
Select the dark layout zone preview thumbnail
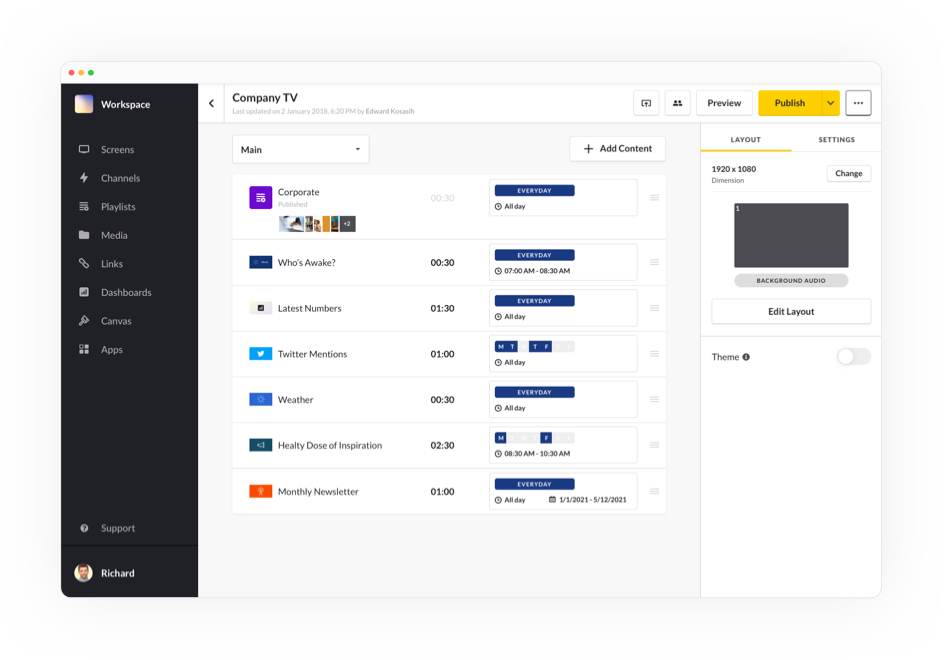pos(791,235)
